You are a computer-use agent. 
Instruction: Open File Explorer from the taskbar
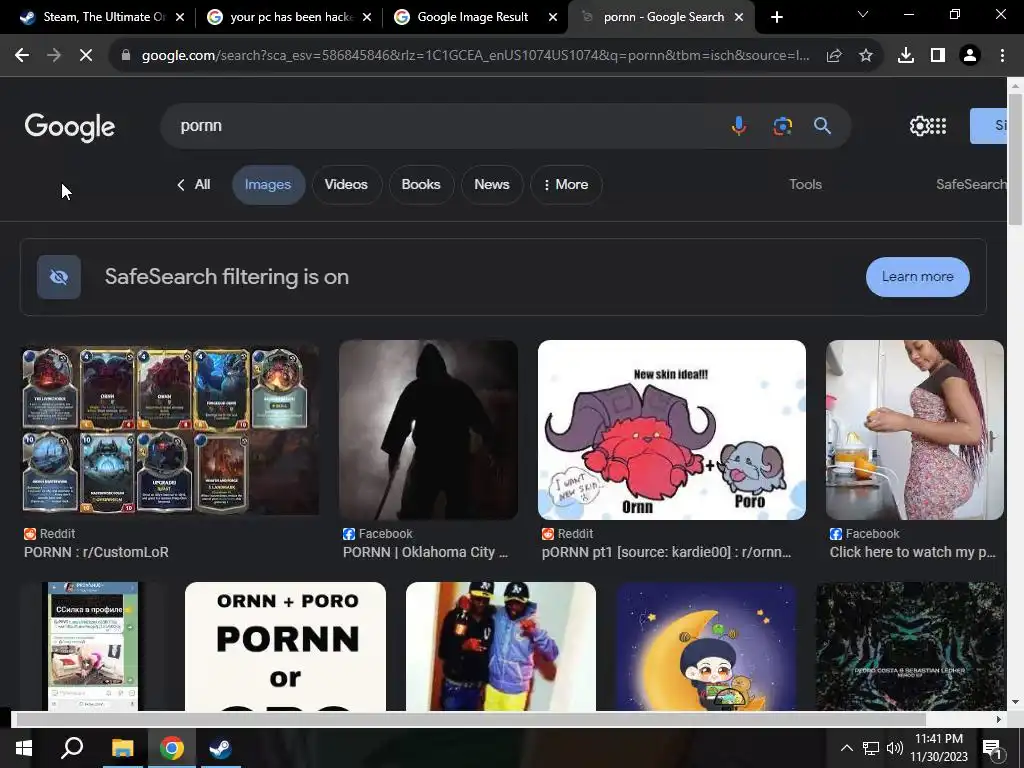122,748
